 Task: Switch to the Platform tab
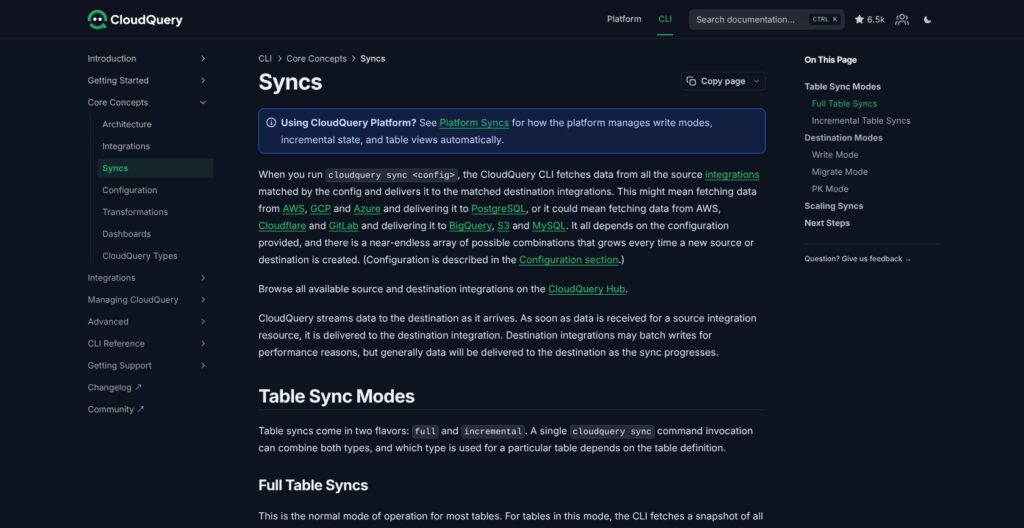point(624,19)
